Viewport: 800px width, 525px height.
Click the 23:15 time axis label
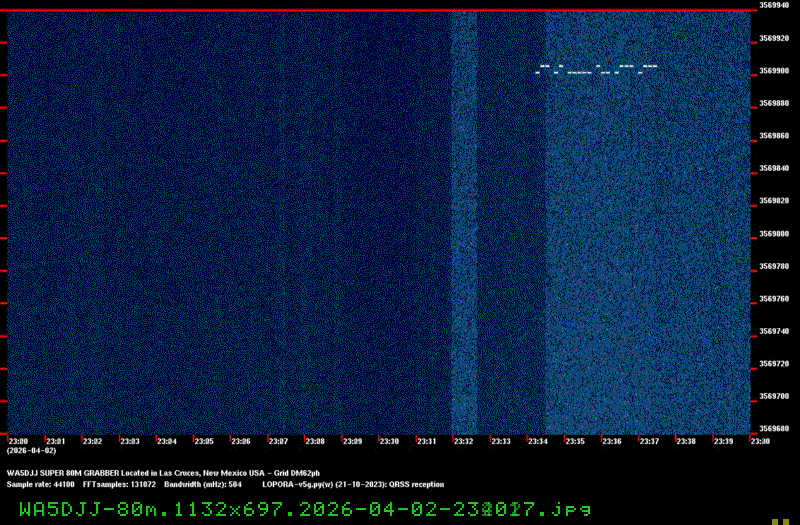pyautogui.click(x=575, y=441)
